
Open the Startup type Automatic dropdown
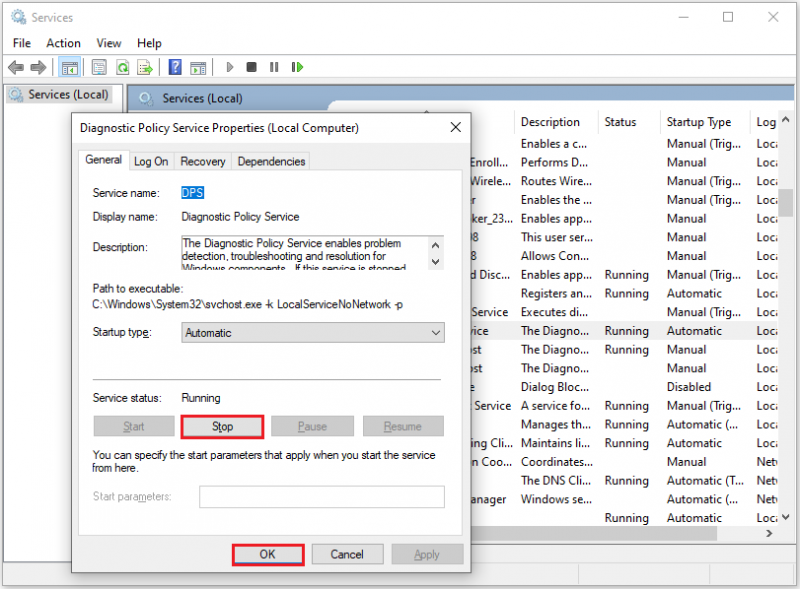point(313,333)
